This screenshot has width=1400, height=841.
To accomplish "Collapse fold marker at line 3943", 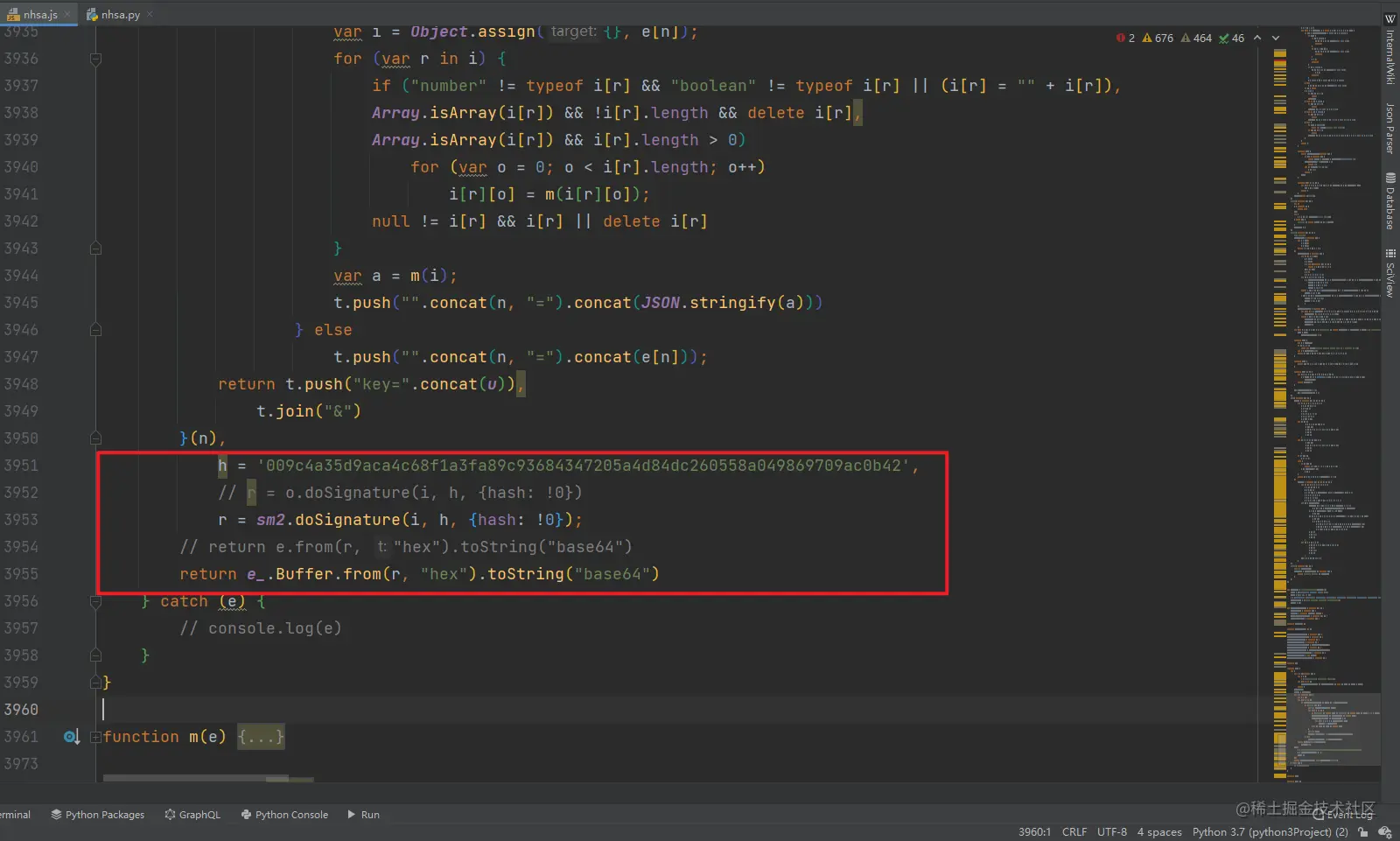I will tap(95, 249).
